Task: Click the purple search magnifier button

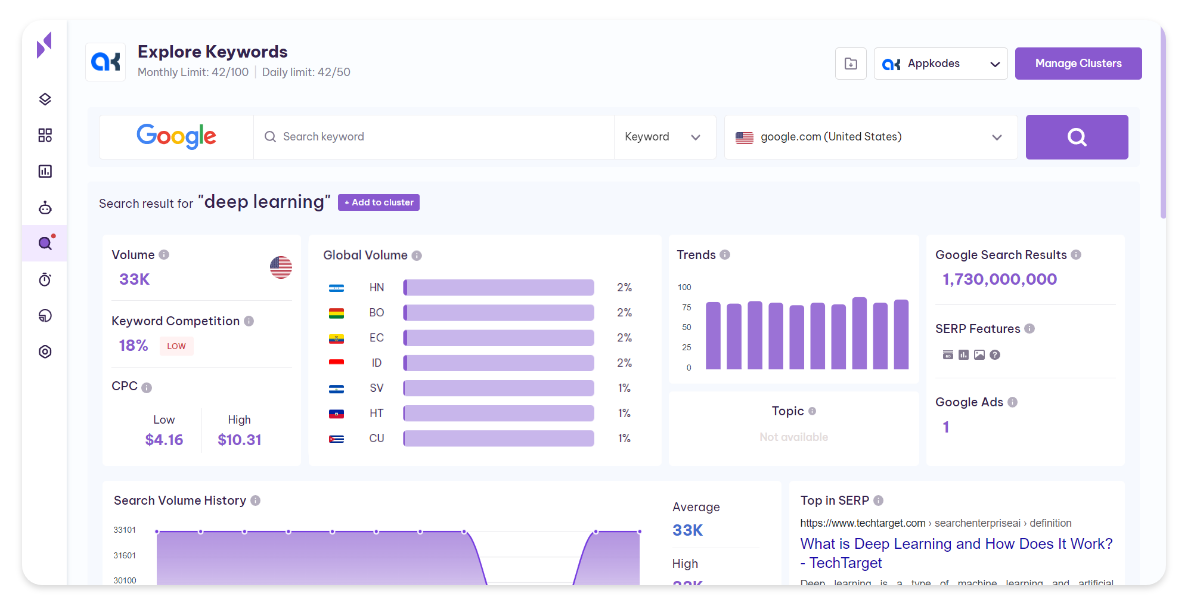Action: [x=1076, y=137]
